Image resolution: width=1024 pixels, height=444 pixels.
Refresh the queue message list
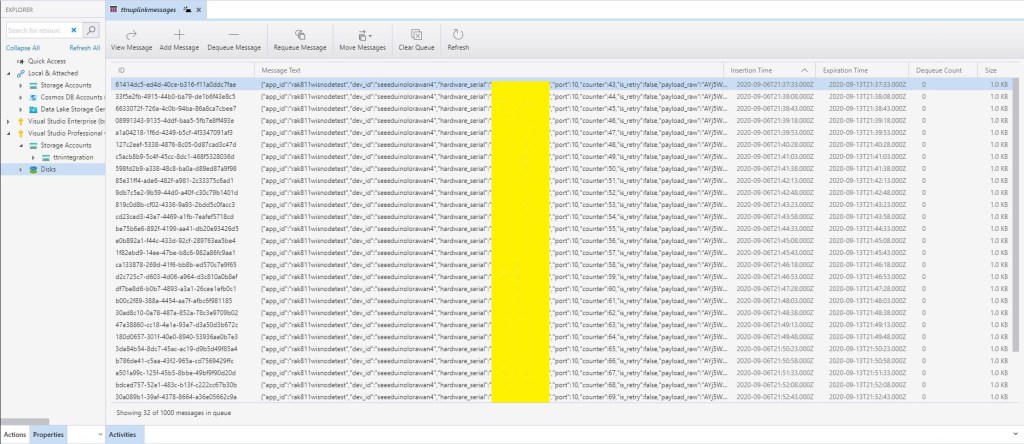tap(458, 33)
